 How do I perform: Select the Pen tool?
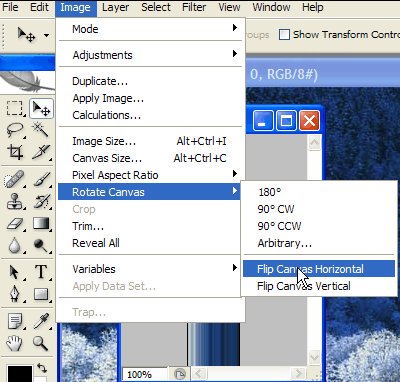(x=15, y=293)
